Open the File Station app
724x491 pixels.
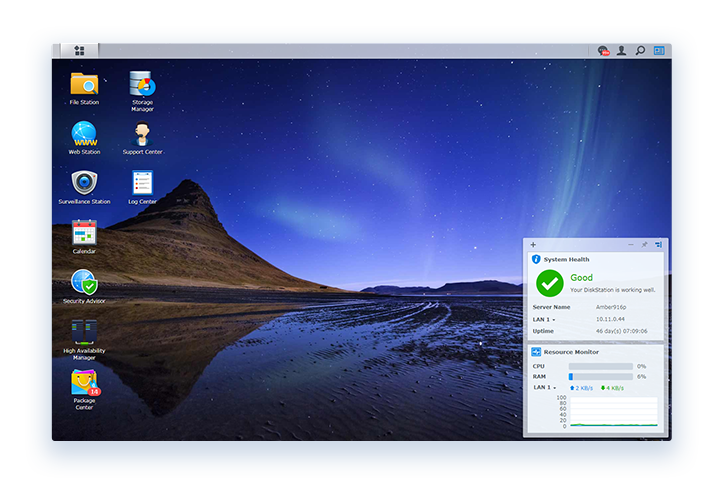84,84
